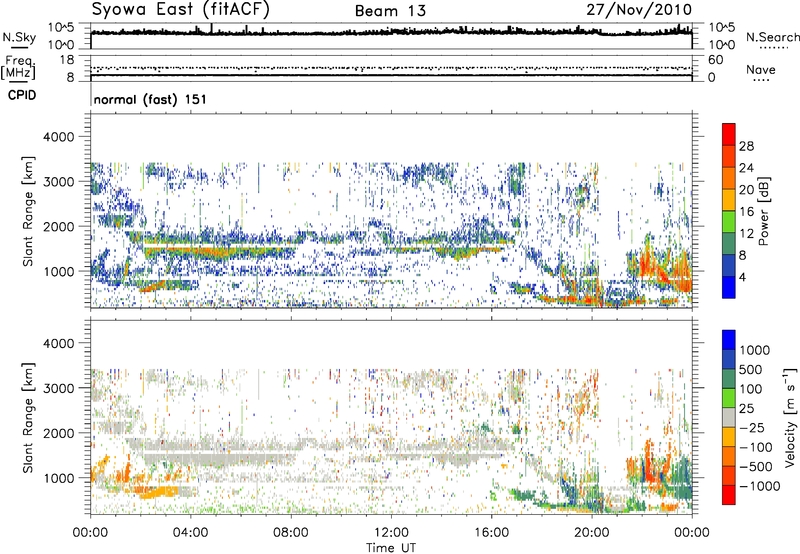Viewport: 800px width, 554px height.
Task: Click the 'CPID' label
Action: pos(22,95)
